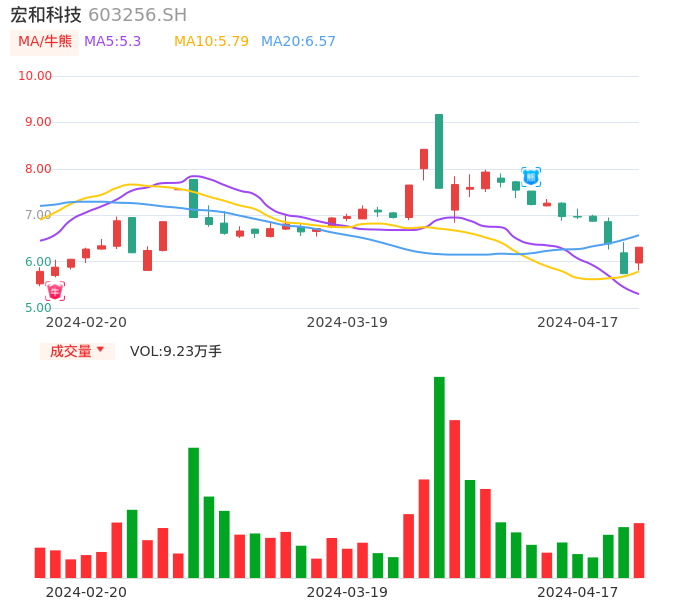This screenshot has width=686, height=606.
Task: Click the MA10:5.79 legend label
Action: click(x=211, y=42)
